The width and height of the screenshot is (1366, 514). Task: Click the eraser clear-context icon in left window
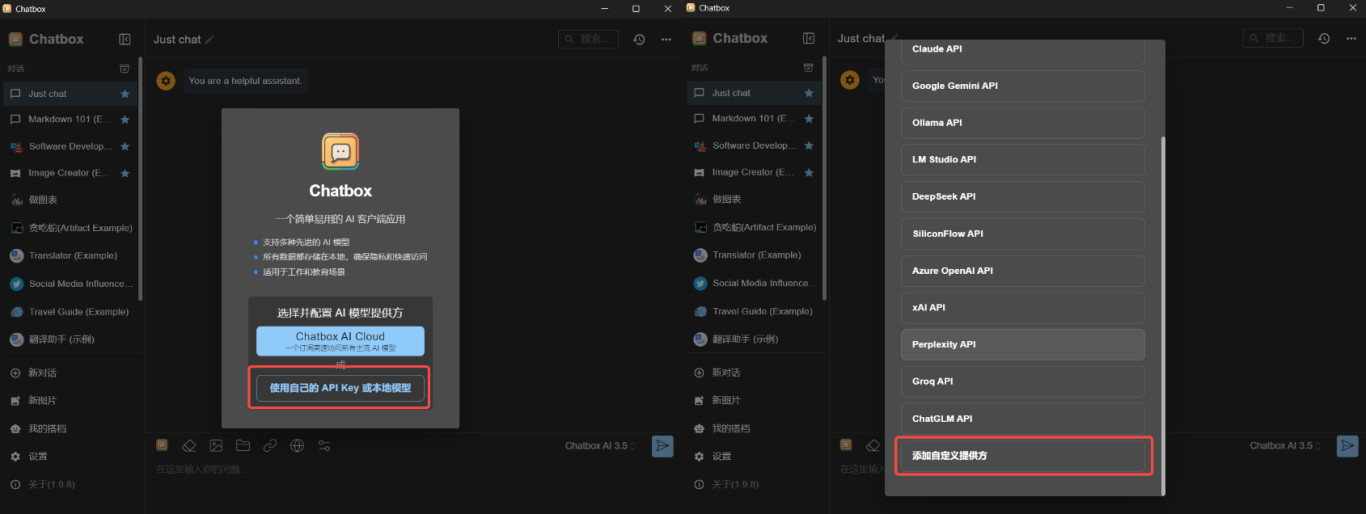tap(189, 445)
